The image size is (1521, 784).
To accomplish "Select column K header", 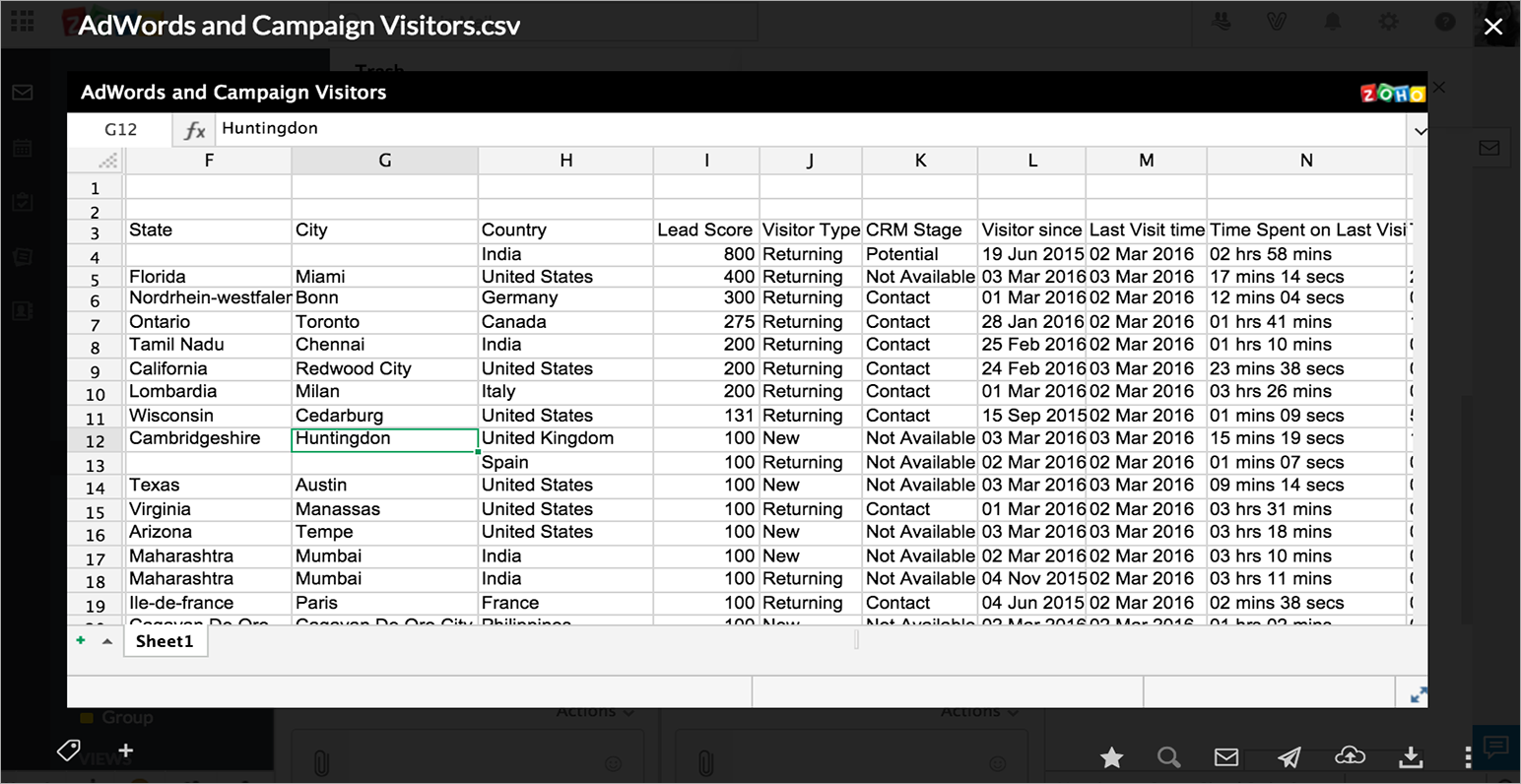I will (920, 161).
